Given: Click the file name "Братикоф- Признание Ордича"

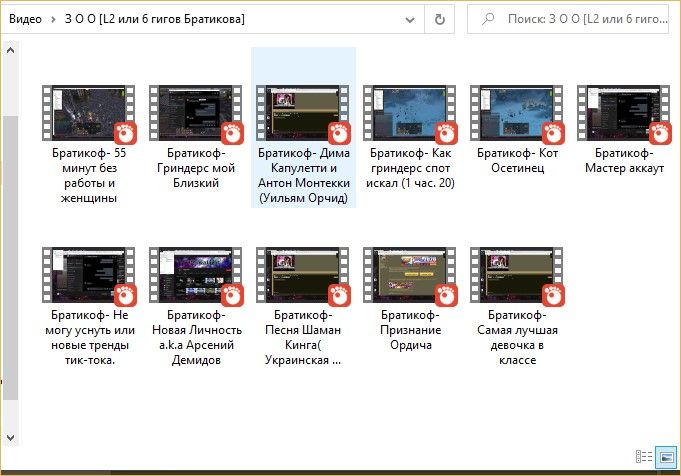Looking at the screenshot, I should tap(410, 330).
